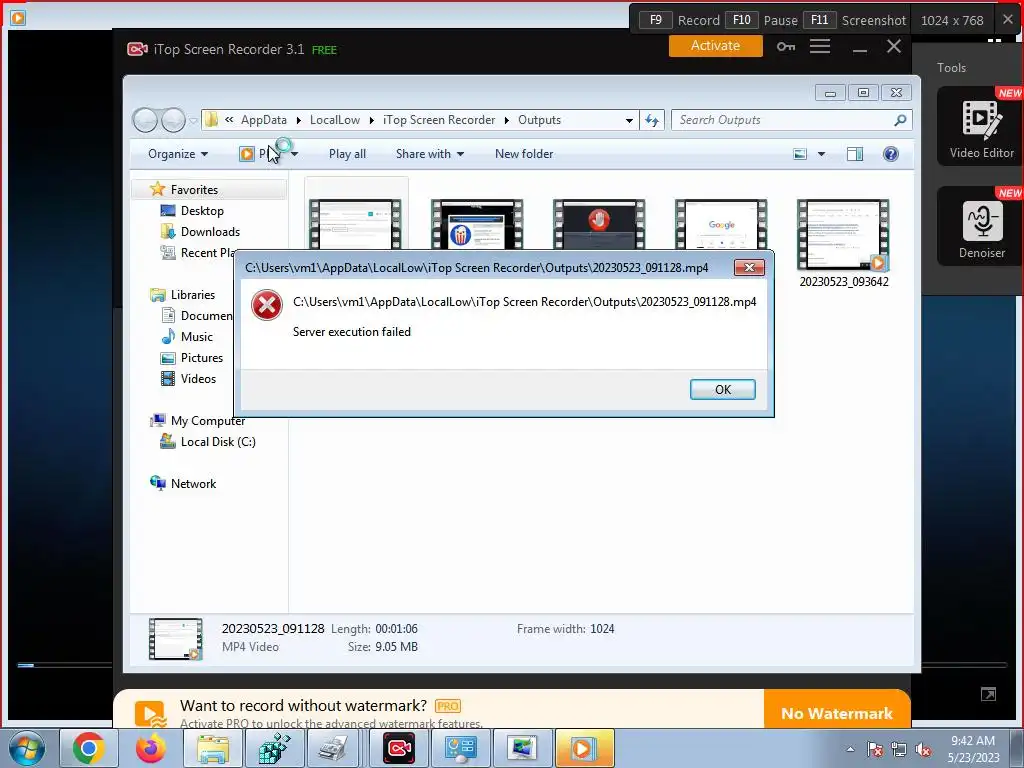This screenshot has height=768, width=1024.
Task: Select the first video thumbnail
Action: 355,223
